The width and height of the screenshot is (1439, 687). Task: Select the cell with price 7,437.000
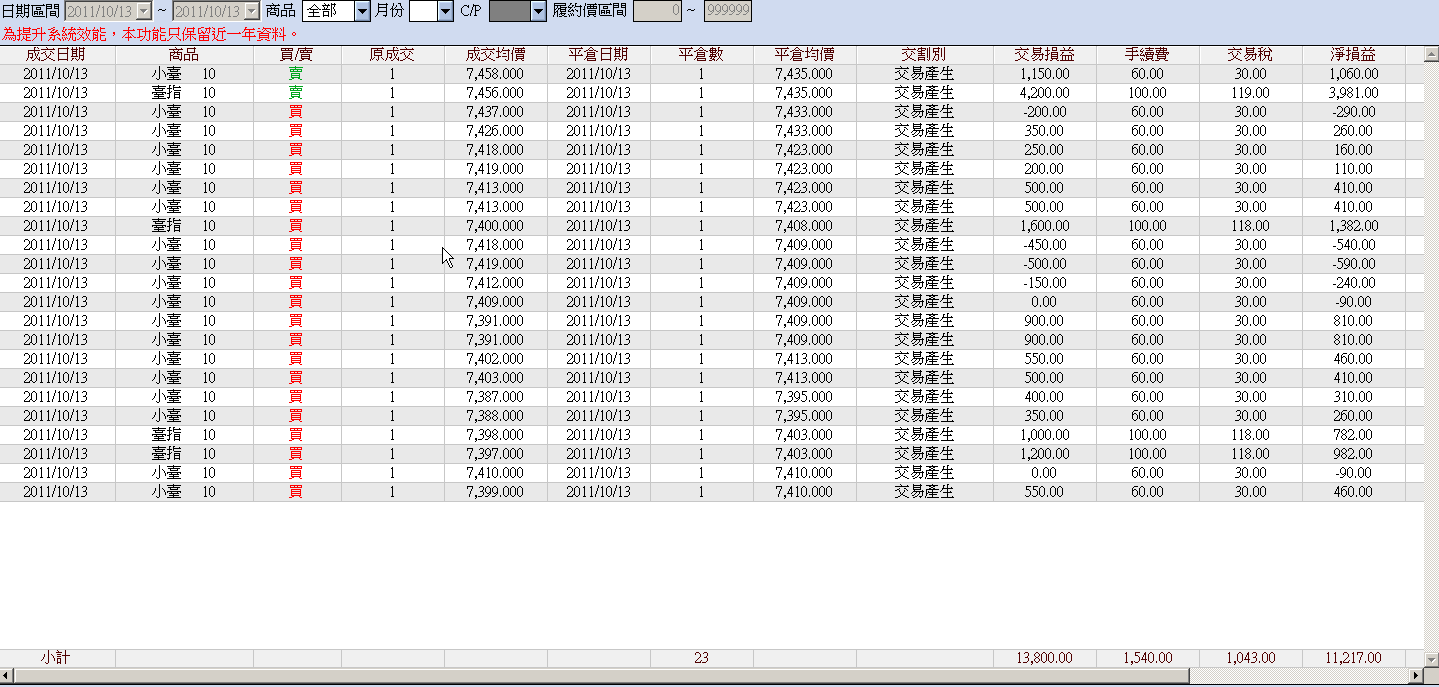pyautogui.click(x=496, y=111)
